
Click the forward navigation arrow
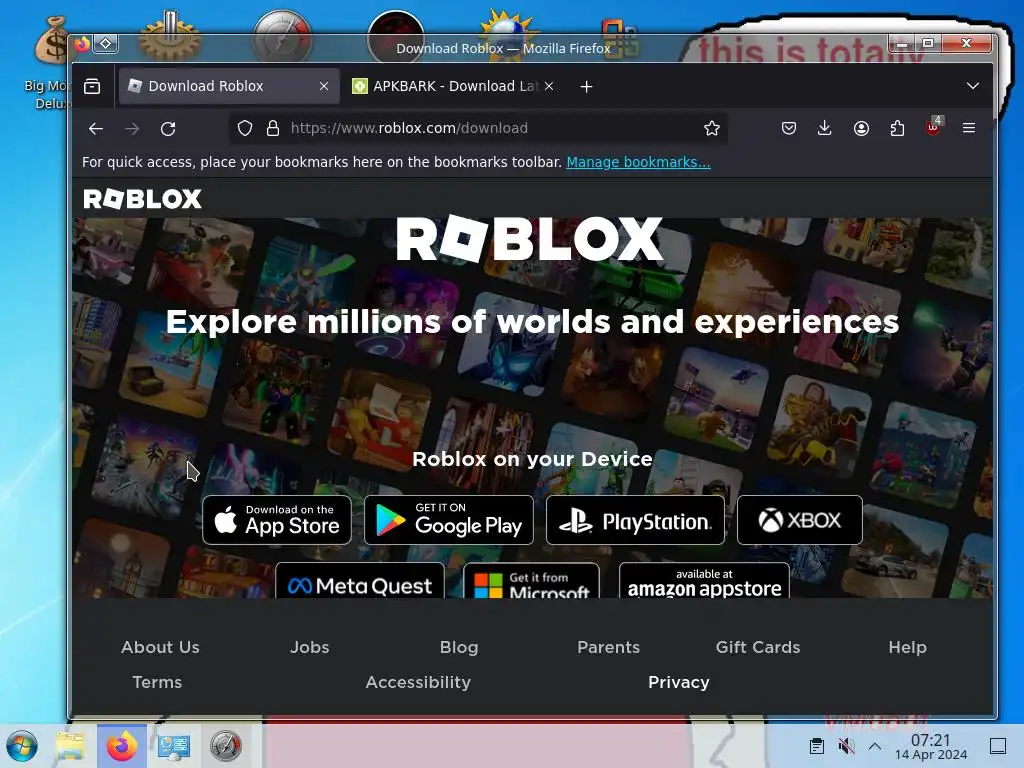point(132,129)
